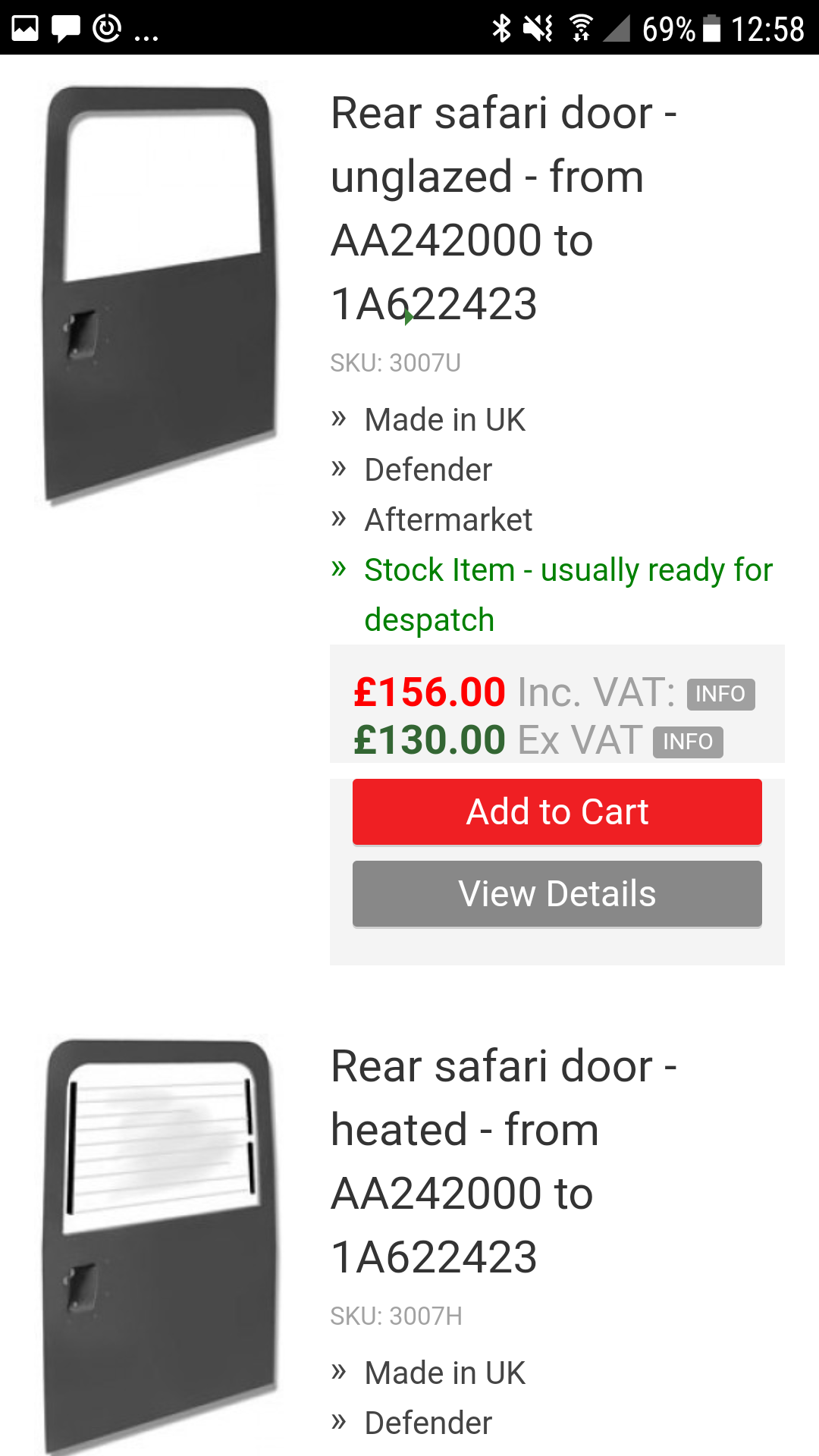Image resolution: width=819 pixels, height=1456 pixels.
Task: Tap the mobile signal strength icon
Action: coord(617,28)
